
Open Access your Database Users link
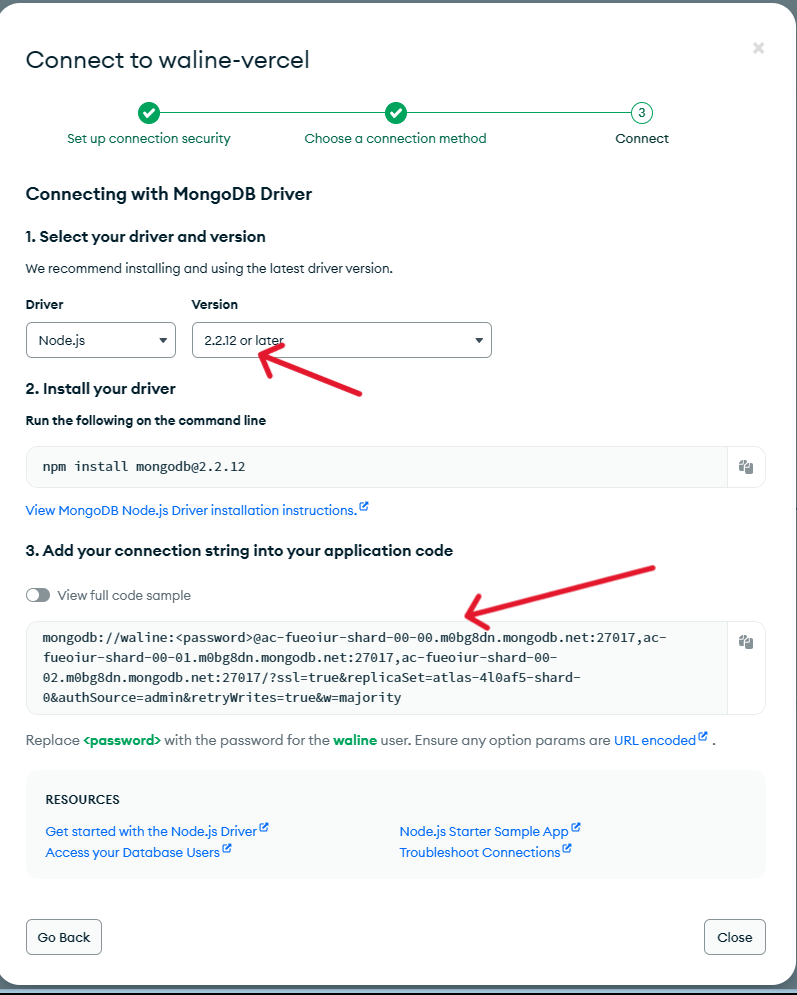132,853
